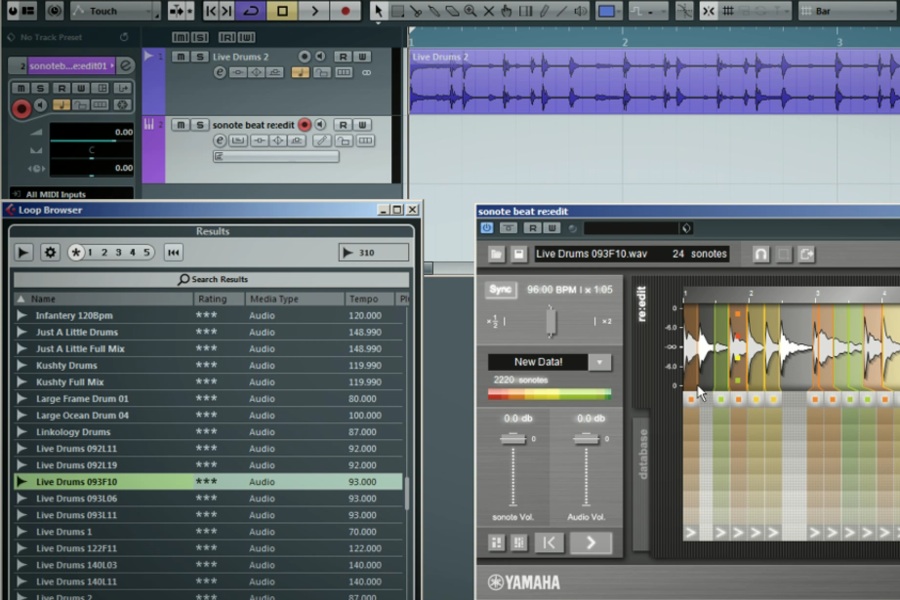Select the Glue tool
Image resolution: width=900 pixels, height=600 pixels.
click(x=434, y=11)
